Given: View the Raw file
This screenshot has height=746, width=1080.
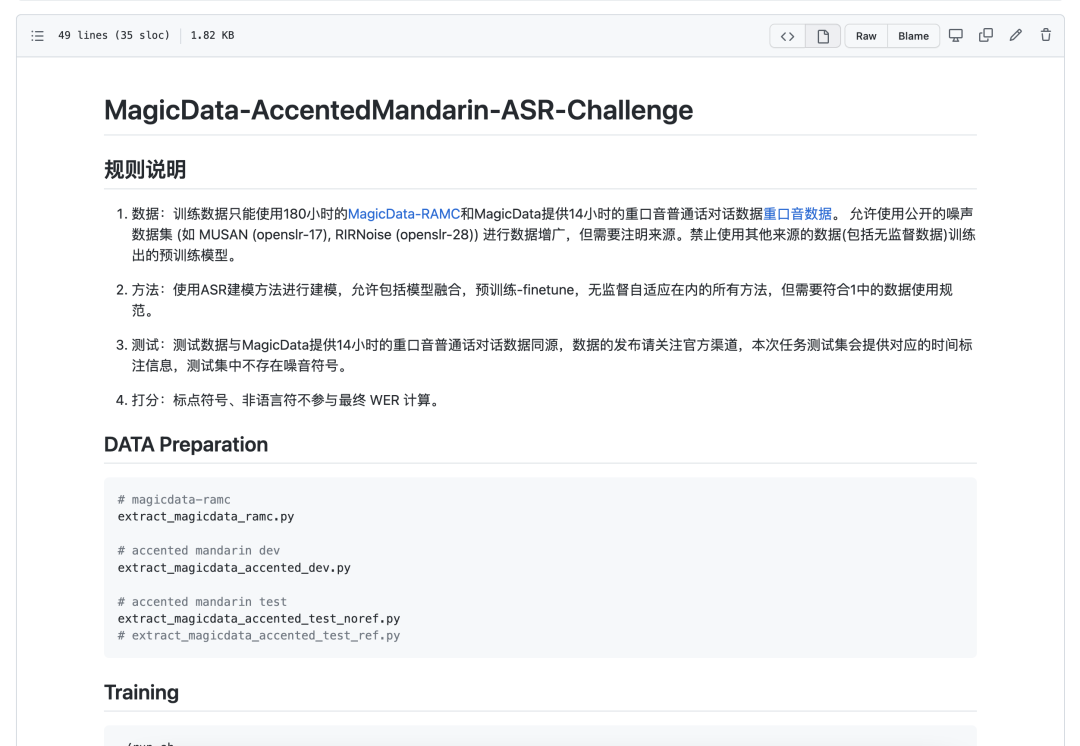Looking at the screenshot, I should click(x=865, y=35).
